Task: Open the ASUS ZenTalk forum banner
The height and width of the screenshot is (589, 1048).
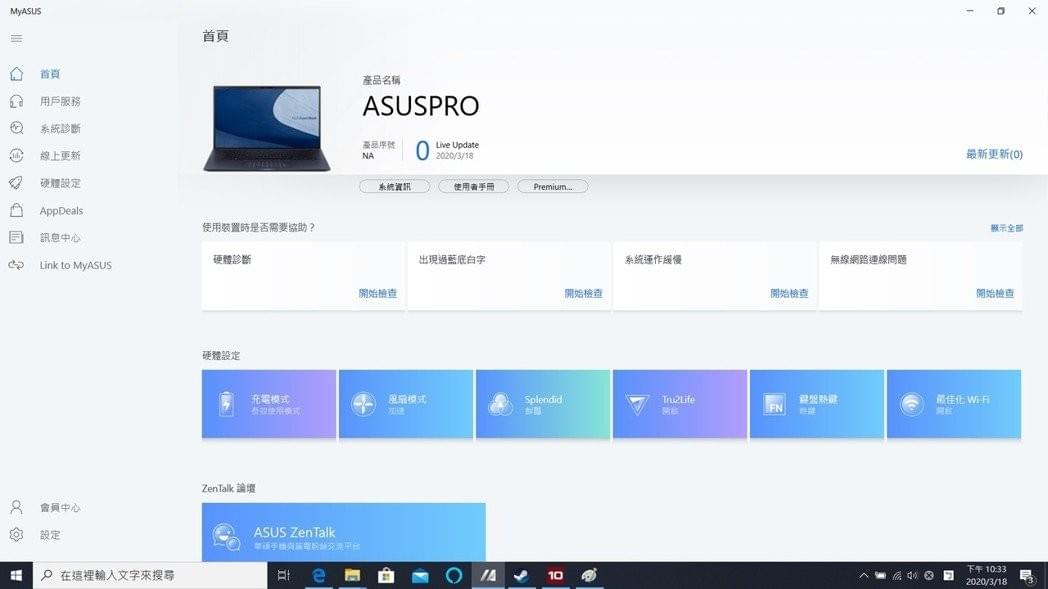Action: coord(344,532)
